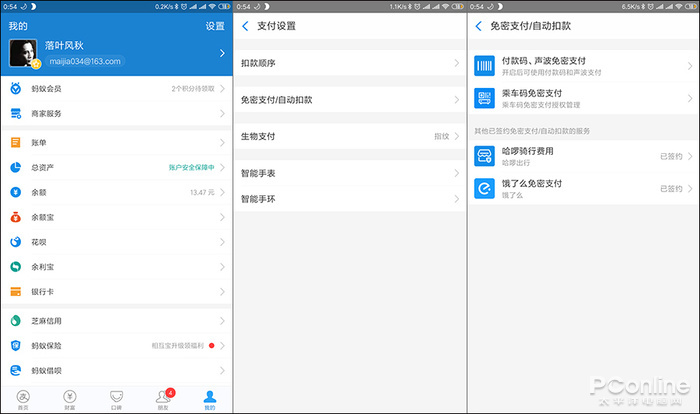Open the 余利宝 icon
The height and width of the screenshot is (414, 700).
16,267
